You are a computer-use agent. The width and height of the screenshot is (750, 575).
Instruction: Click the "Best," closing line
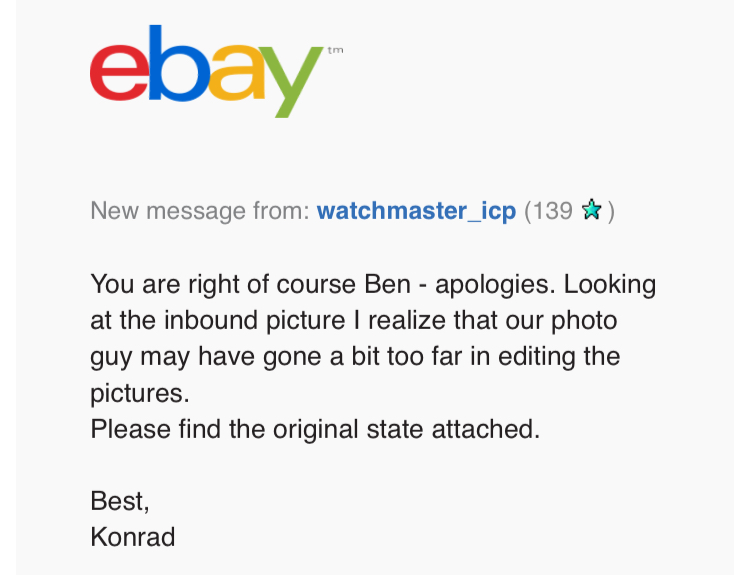(119, 501)
